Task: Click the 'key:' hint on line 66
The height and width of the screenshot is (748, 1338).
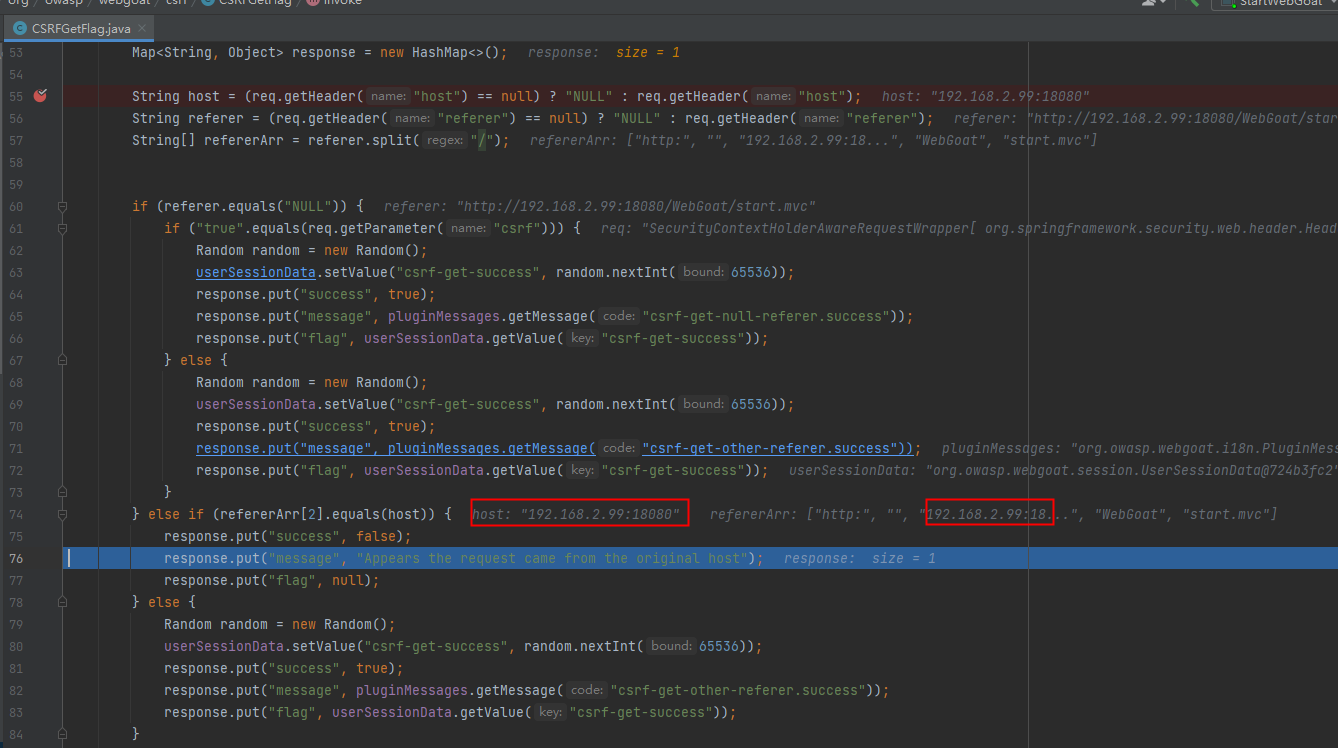Action: [582, 338]
